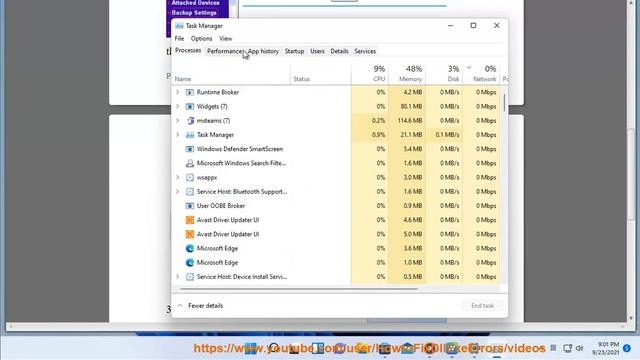This screenshot has width=640, height=360.
Task: Open the File menu
Action: (179, 38)
